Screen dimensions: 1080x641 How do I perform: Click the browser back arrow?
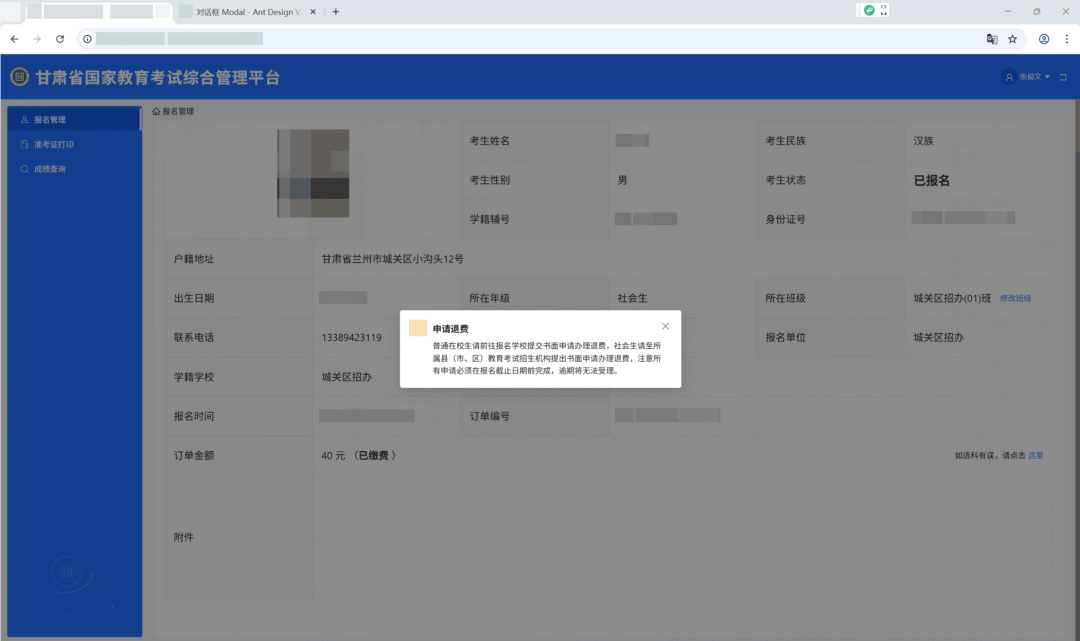coord(14,39)
